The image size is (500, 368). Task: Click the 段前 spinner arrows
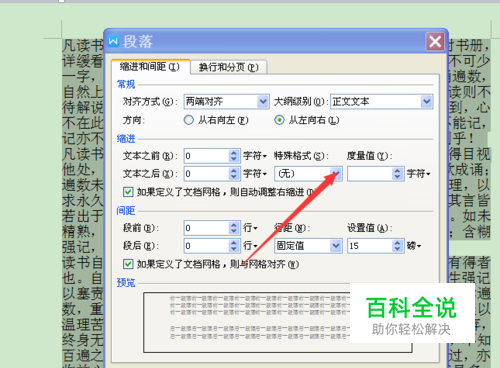pos(234,228)
